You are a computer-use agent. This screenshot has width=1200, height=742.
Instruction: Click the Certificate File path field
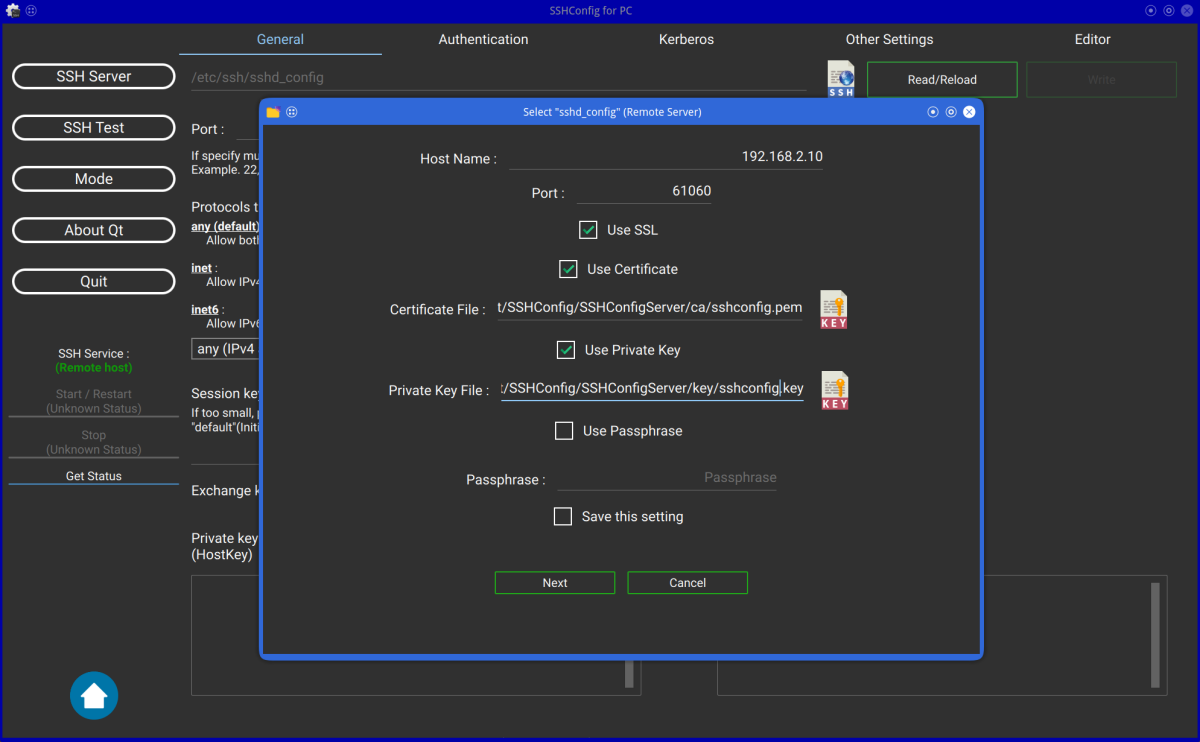point(650,308)
